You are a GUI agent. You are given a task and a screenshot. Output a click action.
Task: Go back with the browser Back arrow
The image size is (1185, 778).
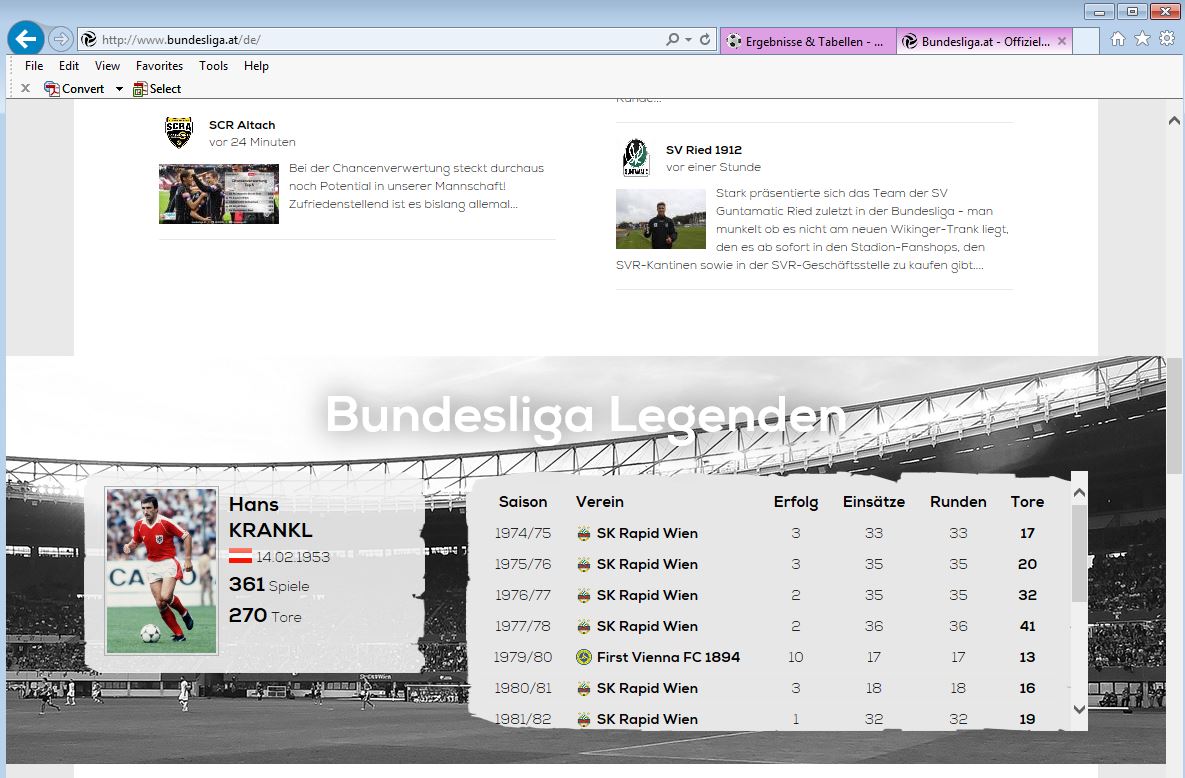26,39
